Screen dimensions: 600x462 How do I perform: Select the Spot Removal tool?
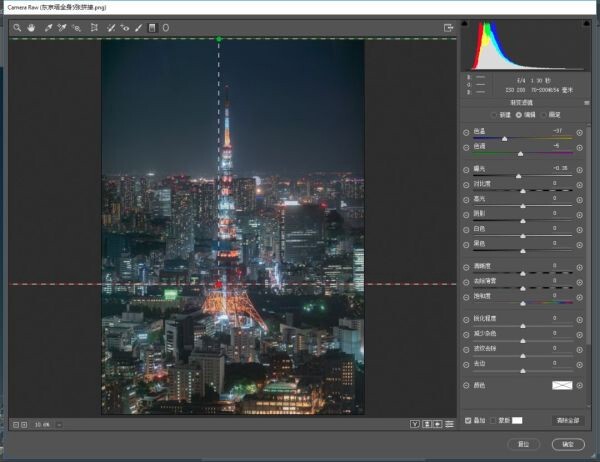tap(111, 28)
